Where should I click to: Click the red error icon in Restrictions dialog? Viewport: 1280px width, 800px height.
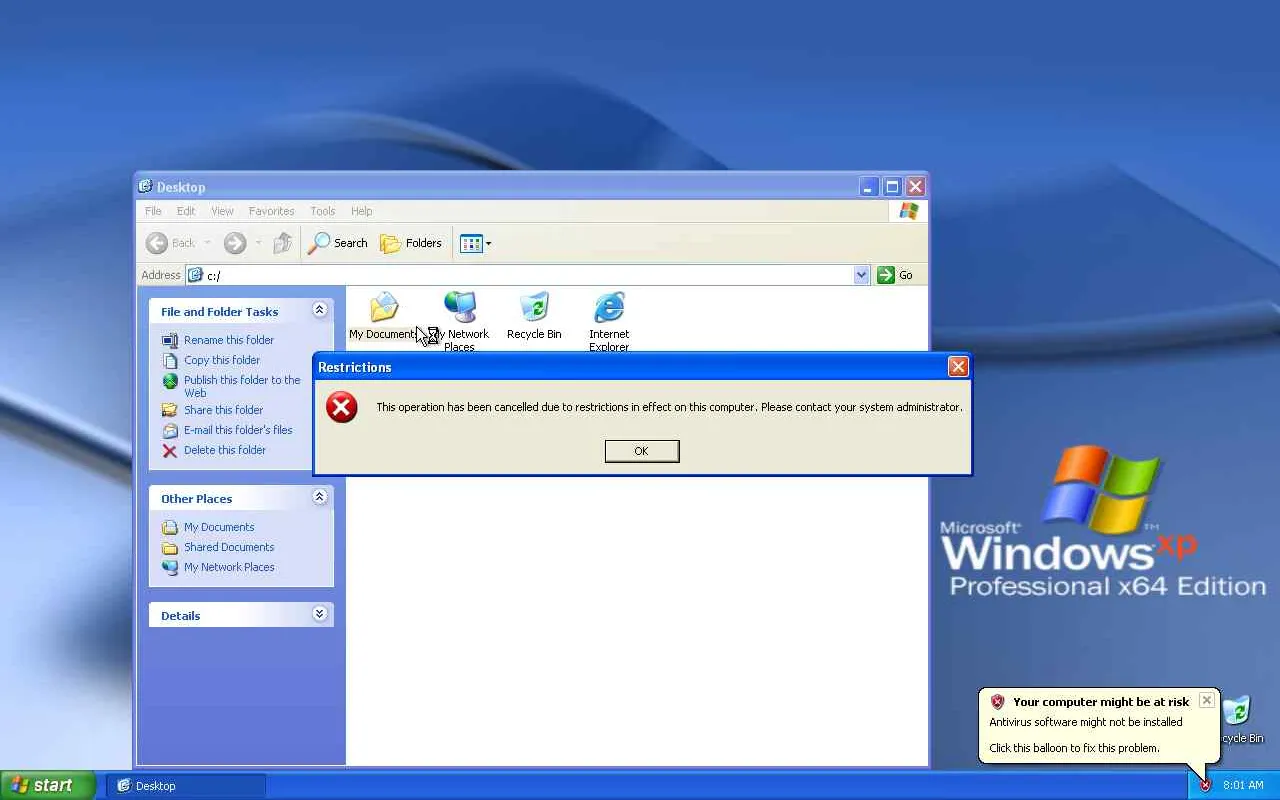tap(342, 407)
